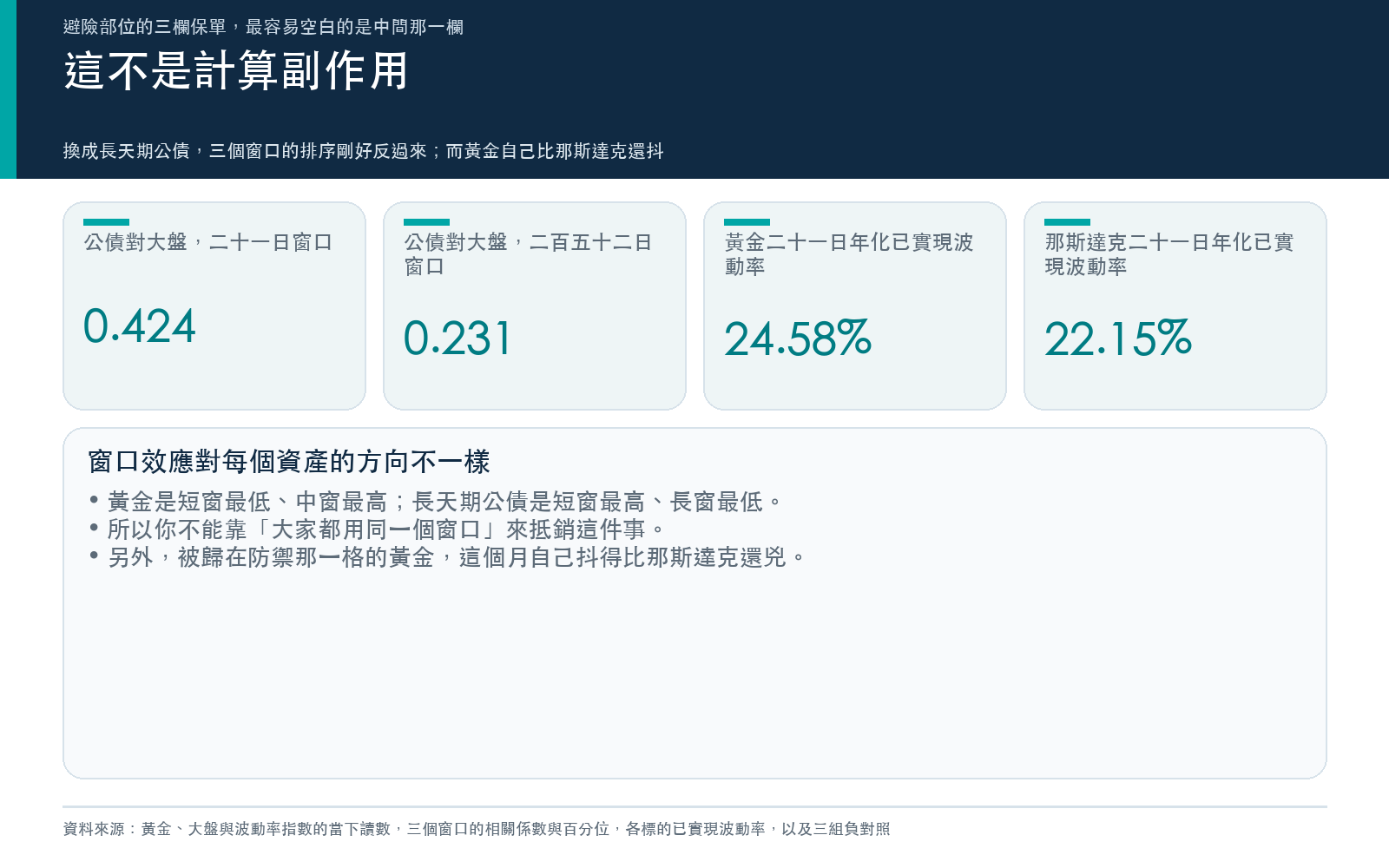Screen dimensions: 1389x868
Task: Select the bullet starting 另外，被歸在防禦那一格
Action: click(447, 557)
